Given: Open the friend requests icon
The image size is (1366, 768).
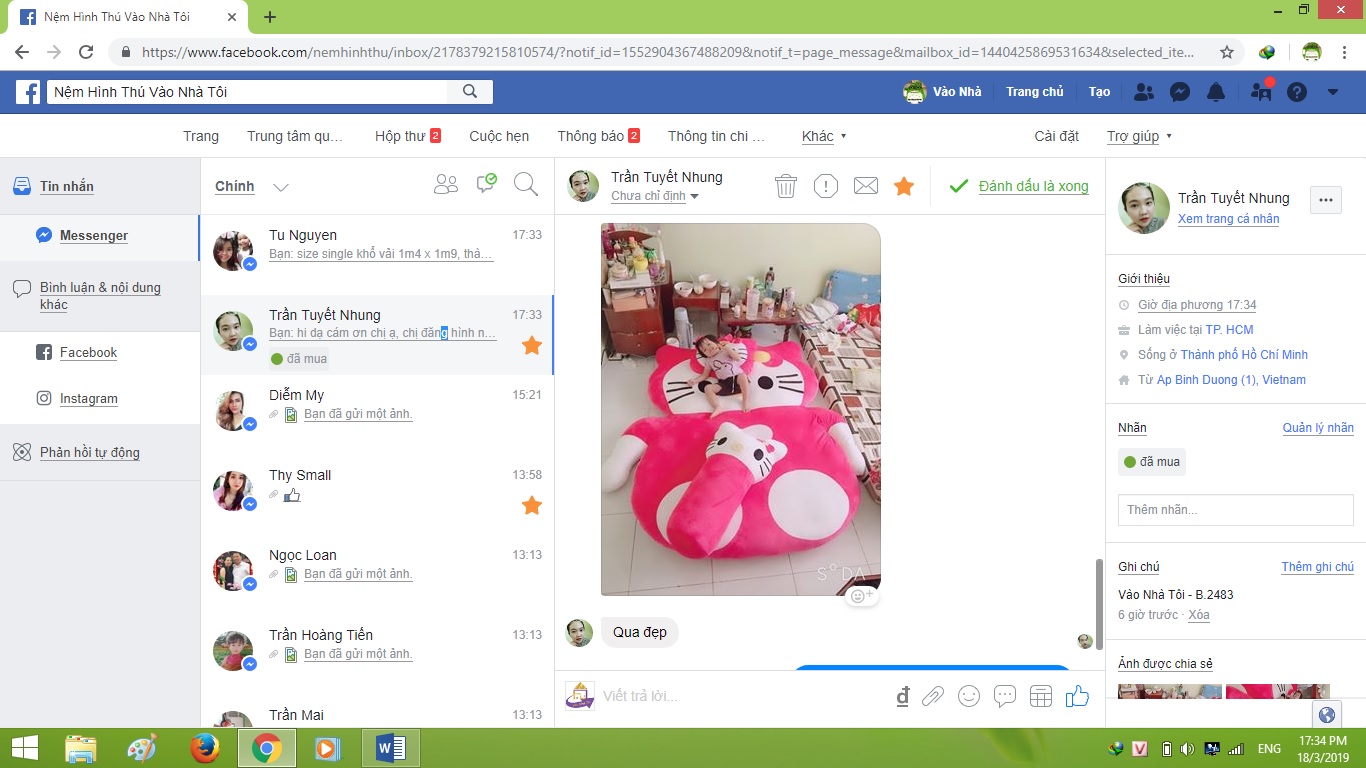Looking at the screenshot, I should [x=1144, y=92].
